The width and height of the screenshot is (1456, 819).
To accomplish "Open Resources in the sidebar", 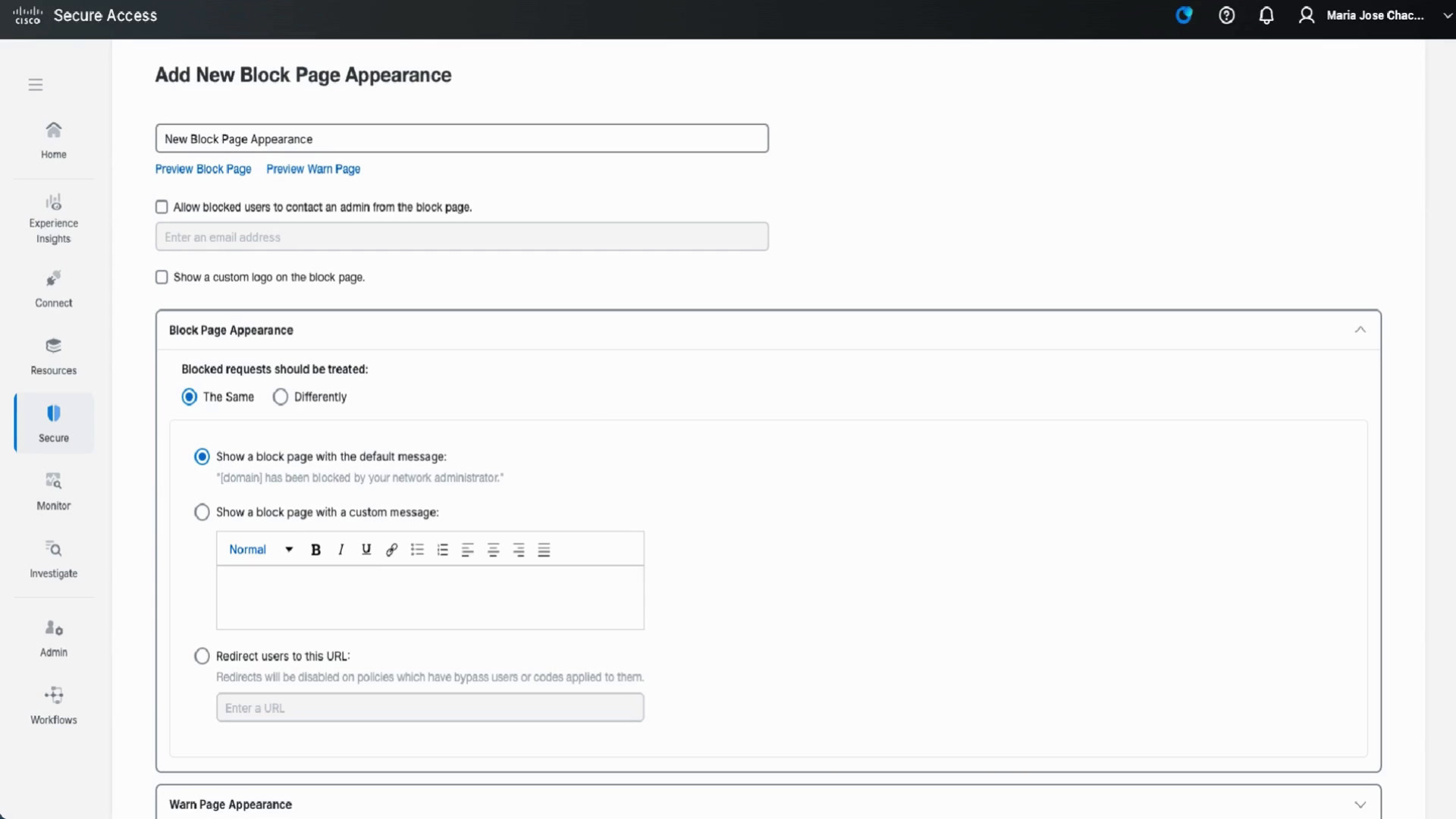I will click(53, 356).
